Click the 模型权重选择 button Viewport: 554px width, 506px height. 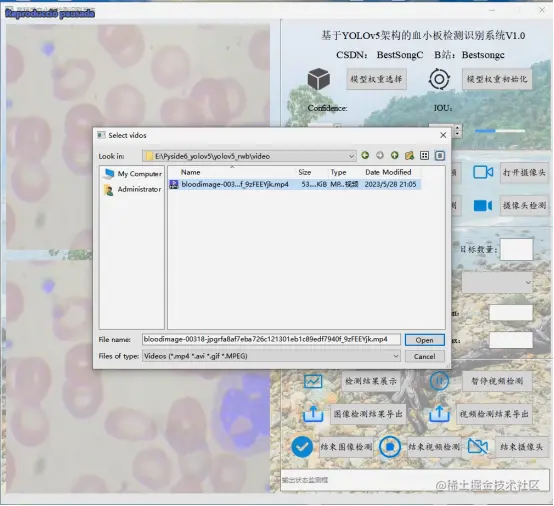[x=376, y=79]
